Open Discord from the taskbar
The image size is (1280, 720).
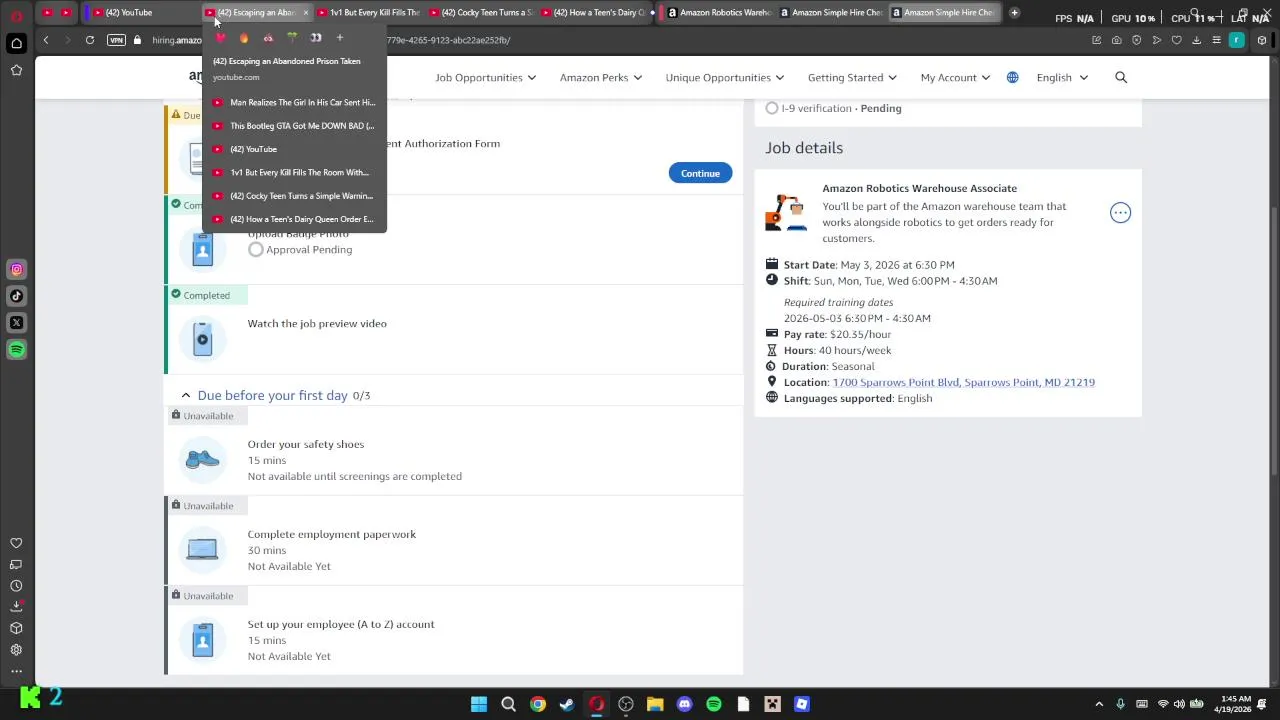pos(684,704)
